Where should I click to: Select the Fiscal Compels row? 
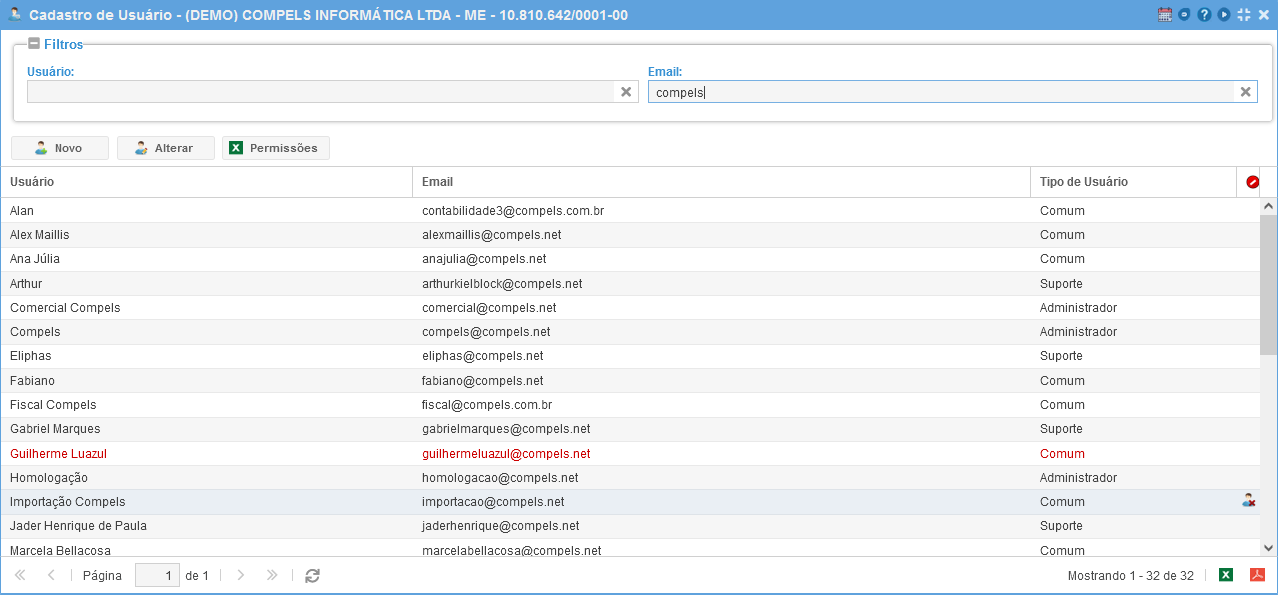point(630,405)
